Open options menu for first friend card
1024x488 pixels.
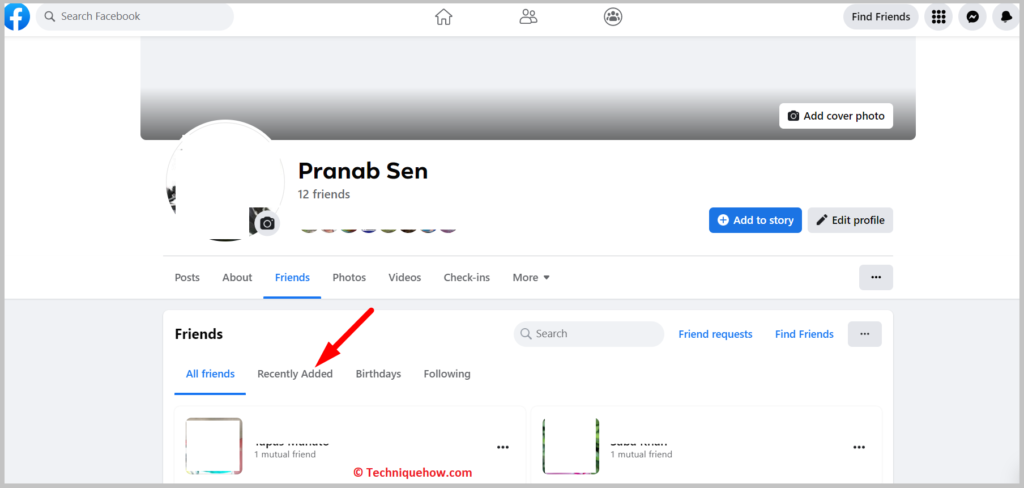coord(503,447)
